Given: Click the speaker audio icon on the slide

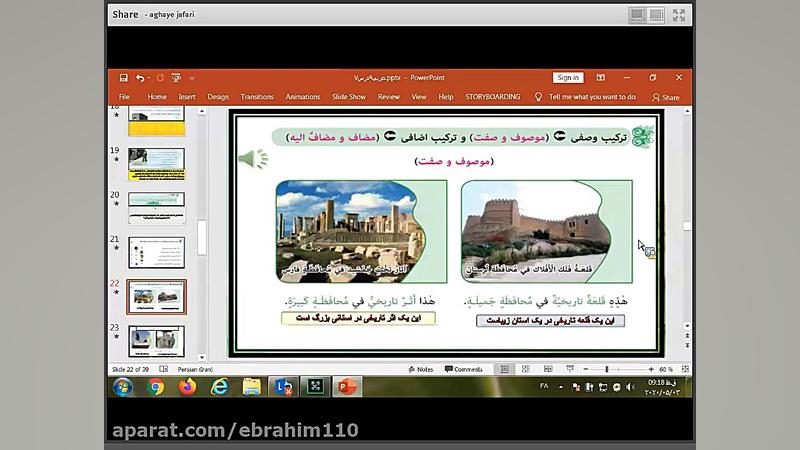Looking at the screenshot, I should coord(253,159).
